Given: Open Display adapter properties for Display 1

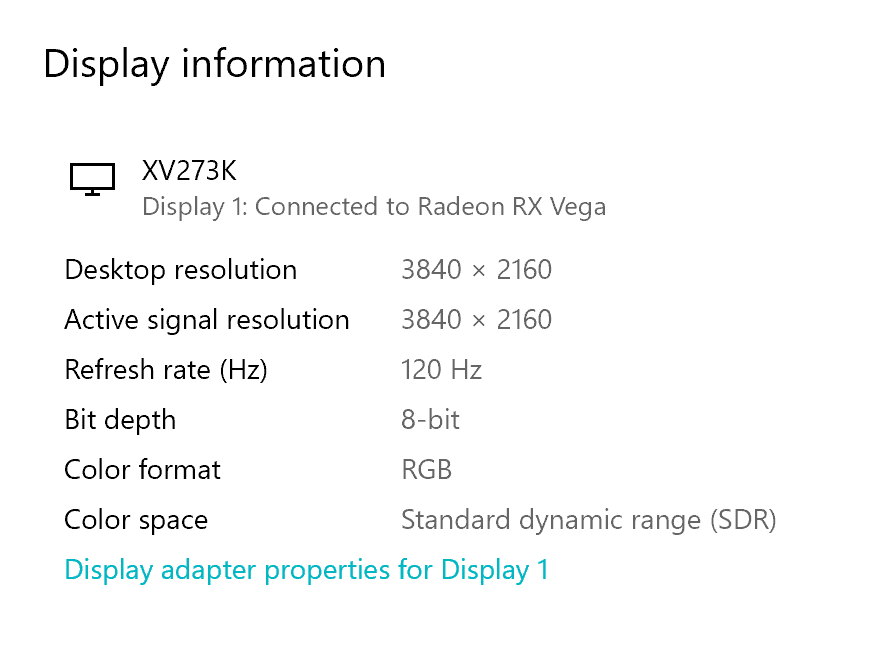Looking at the screenshot, I should (x=306, y=570).
